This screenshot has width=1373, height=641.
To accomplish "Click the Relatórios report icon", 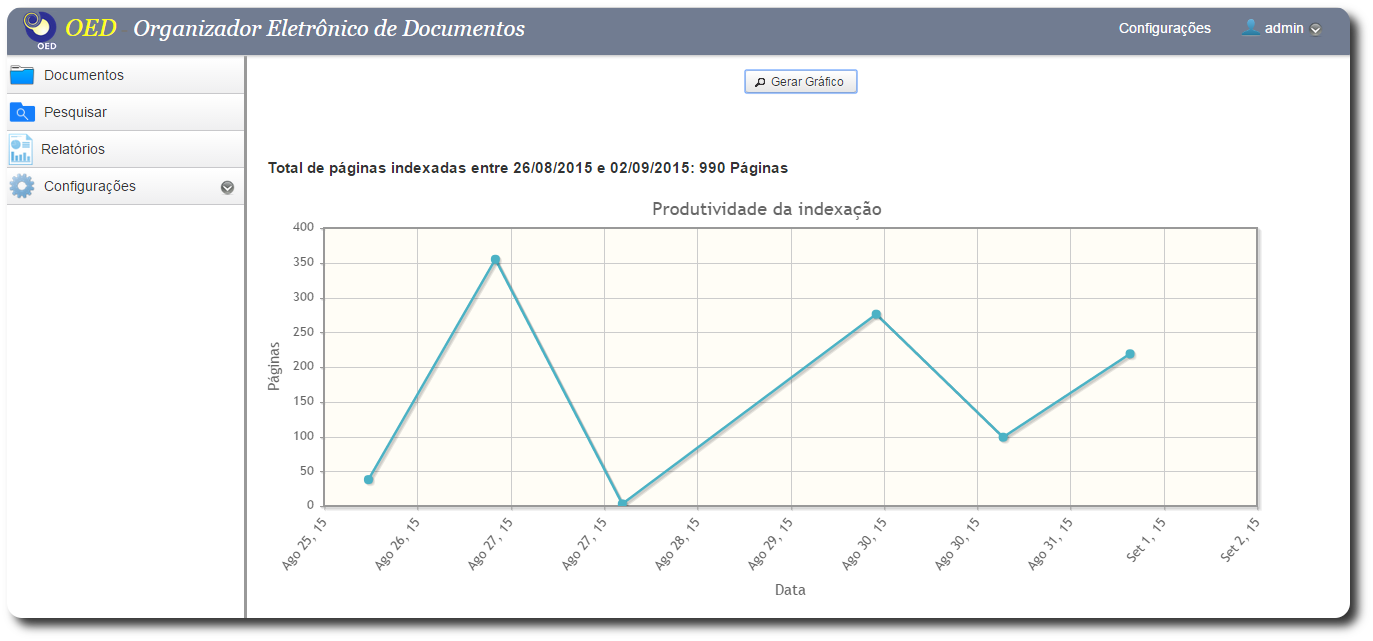I will click(x=21, y=149).
